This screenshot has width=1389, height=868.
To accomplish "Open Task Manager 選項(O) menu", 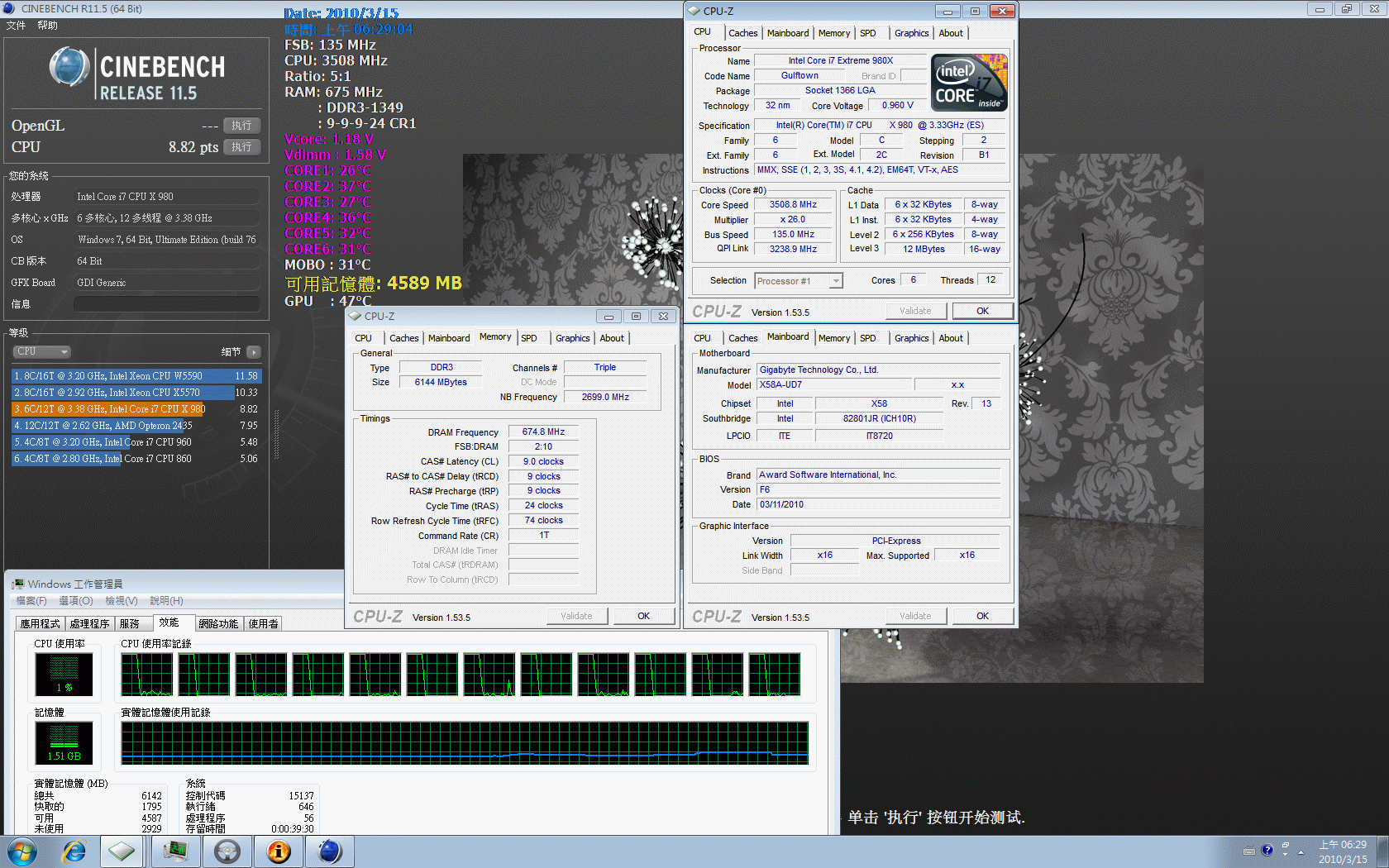I will (x=76, y=601).
